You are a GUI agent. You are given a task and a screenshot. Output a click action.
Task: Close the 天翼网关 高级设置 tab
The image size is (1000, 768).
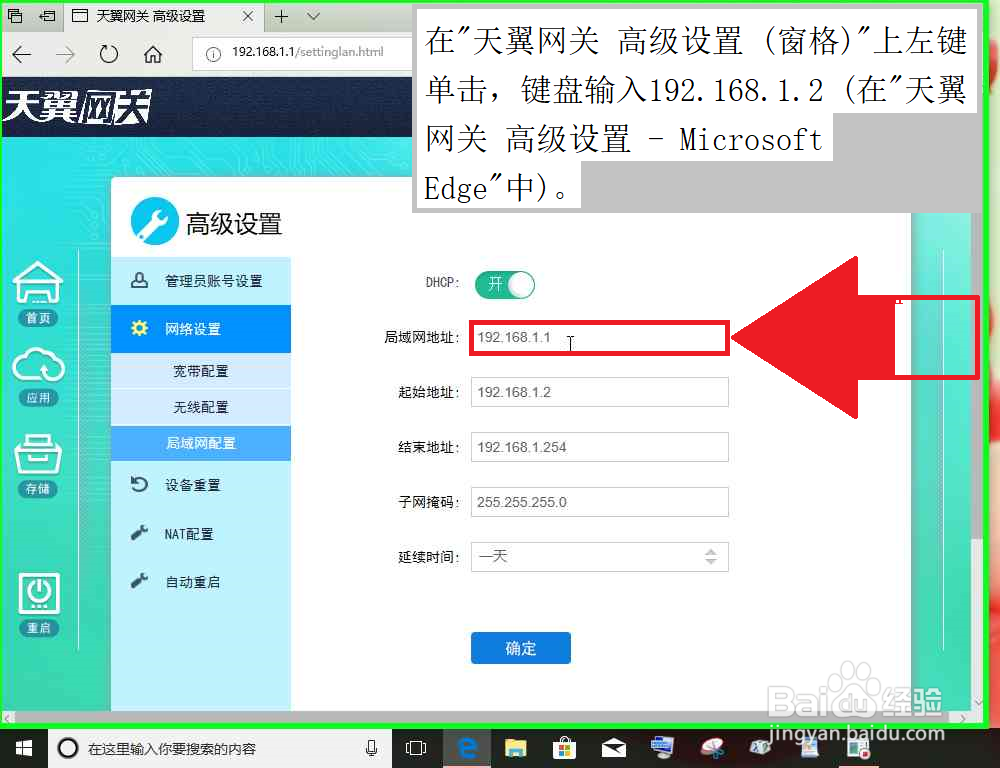[247, 17]
